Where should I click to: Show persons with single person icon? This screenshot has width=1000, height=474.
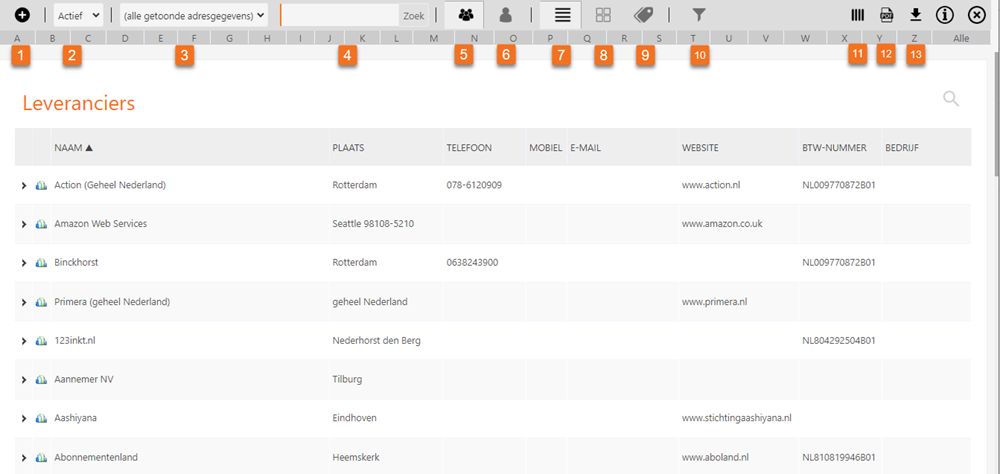(x=506, y=15)
